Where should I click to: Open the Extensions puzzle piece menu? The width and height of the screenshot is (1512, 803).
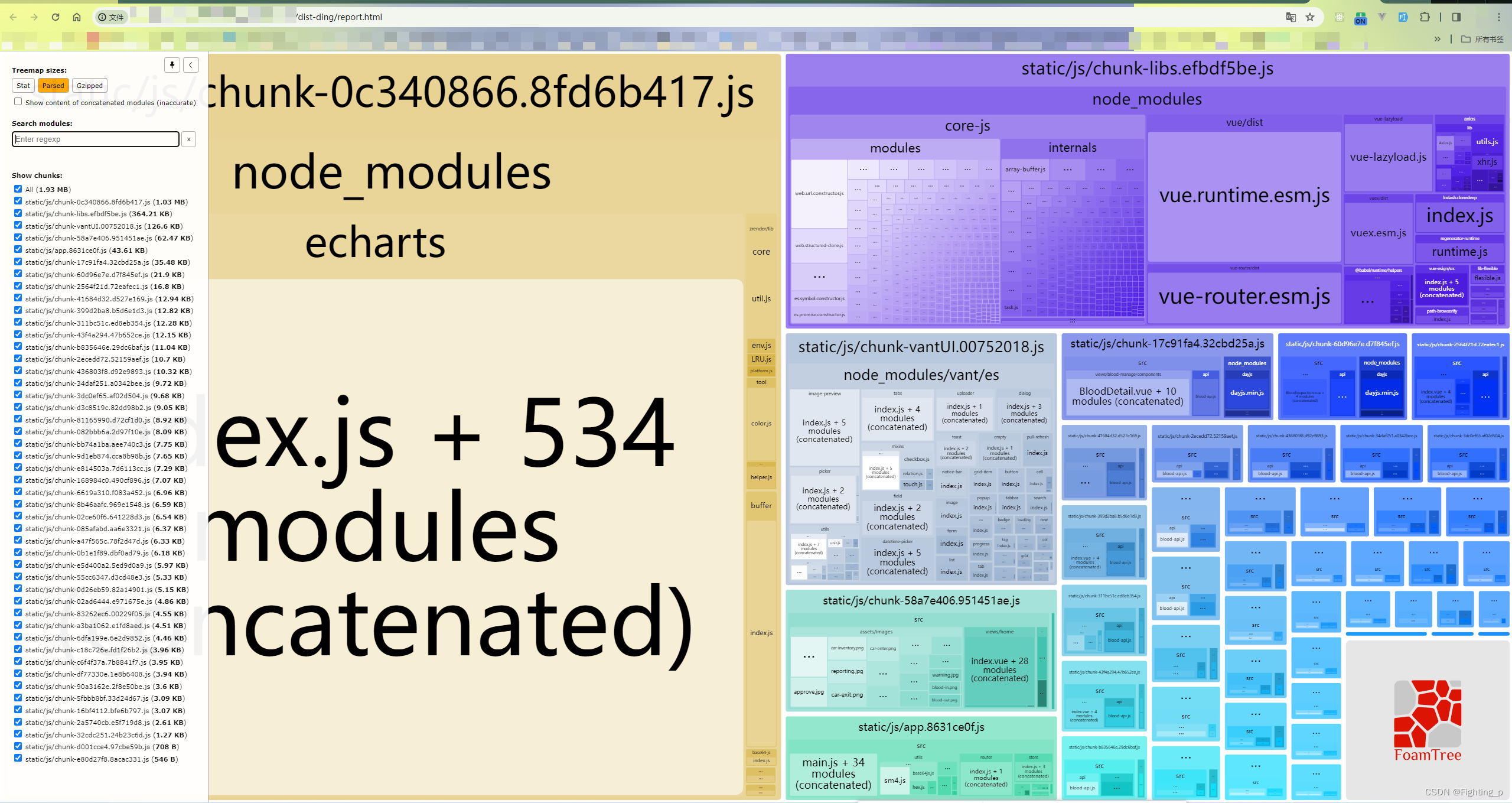tap(1425, 17)
